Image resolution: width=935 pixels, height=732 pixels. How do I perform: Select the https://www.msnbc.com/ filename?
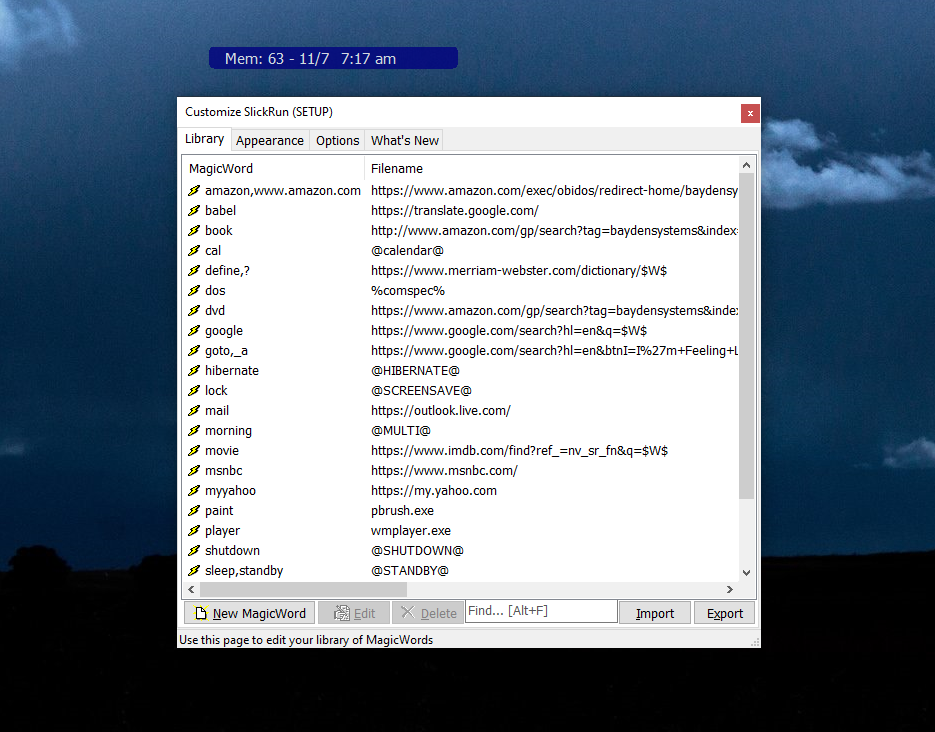pos(444,470)
